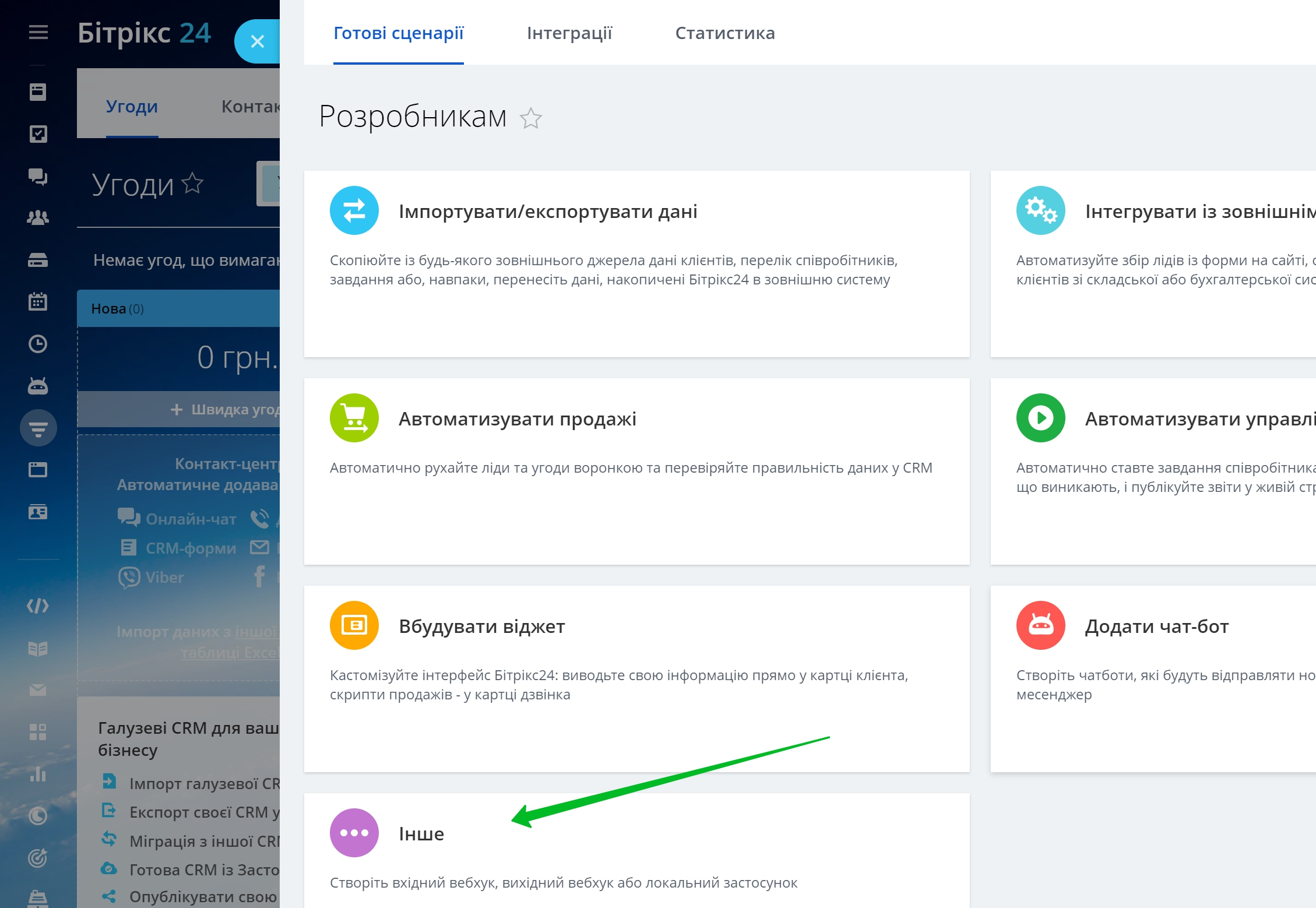Click the gears integration circle icon
The height and width of the screenshot is (908, 1316).
click(x=1041, y=210)
